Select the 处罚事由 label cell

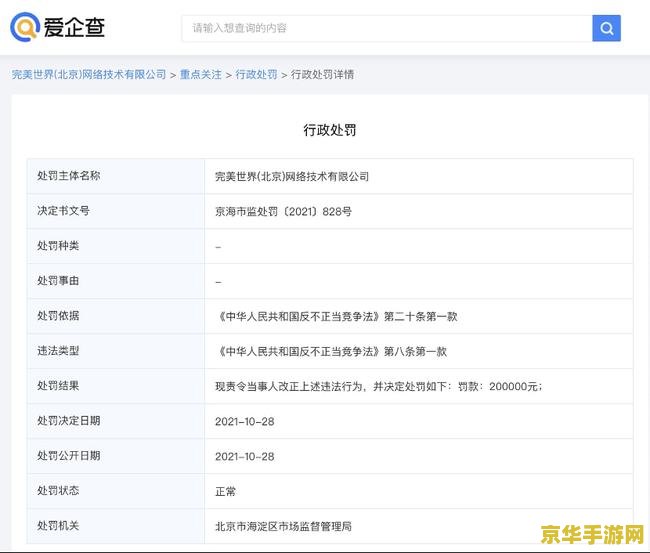[x=116, y=281]
